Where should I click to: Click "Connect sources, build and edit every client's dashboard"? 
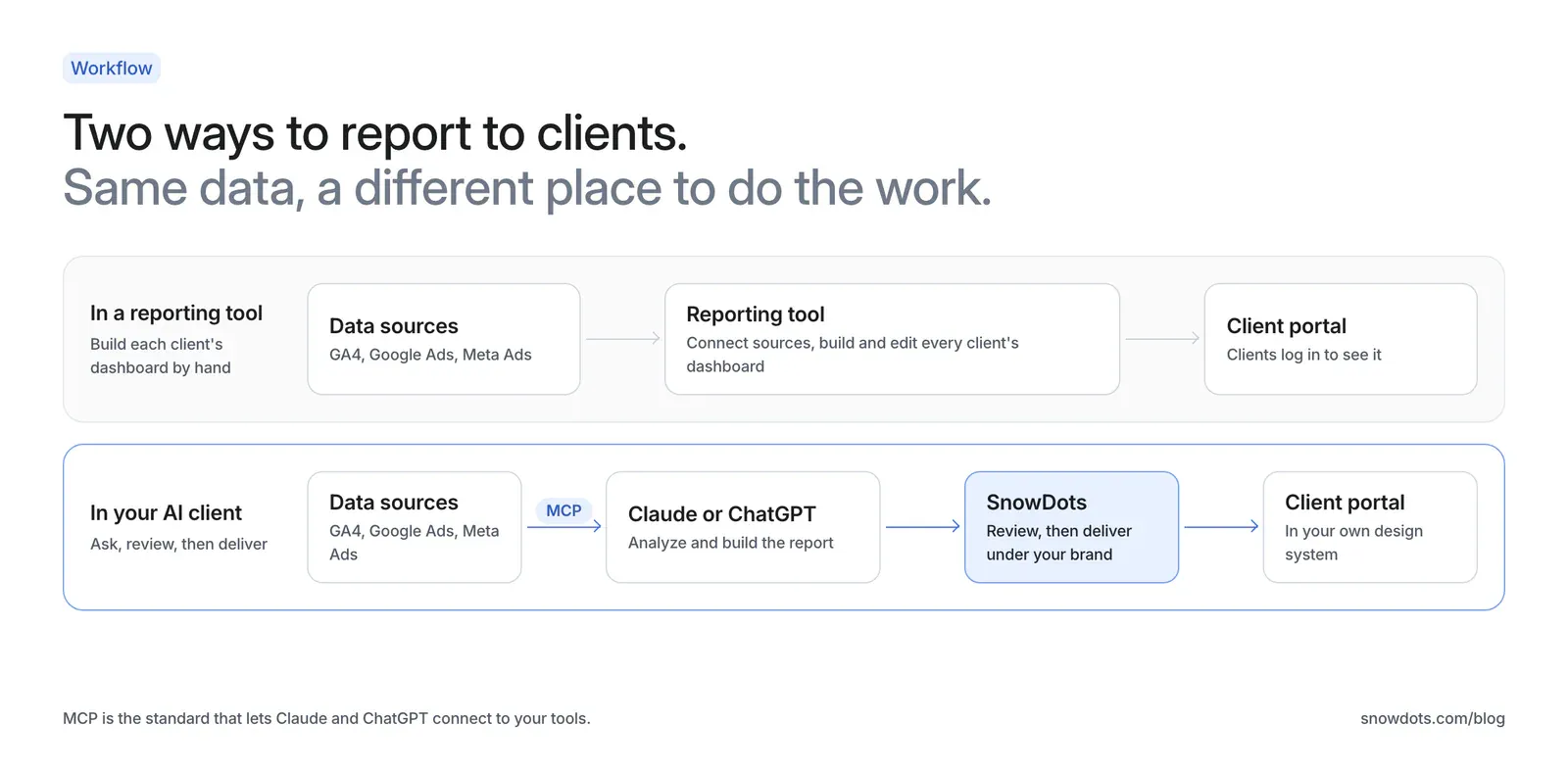coord(853,355)
